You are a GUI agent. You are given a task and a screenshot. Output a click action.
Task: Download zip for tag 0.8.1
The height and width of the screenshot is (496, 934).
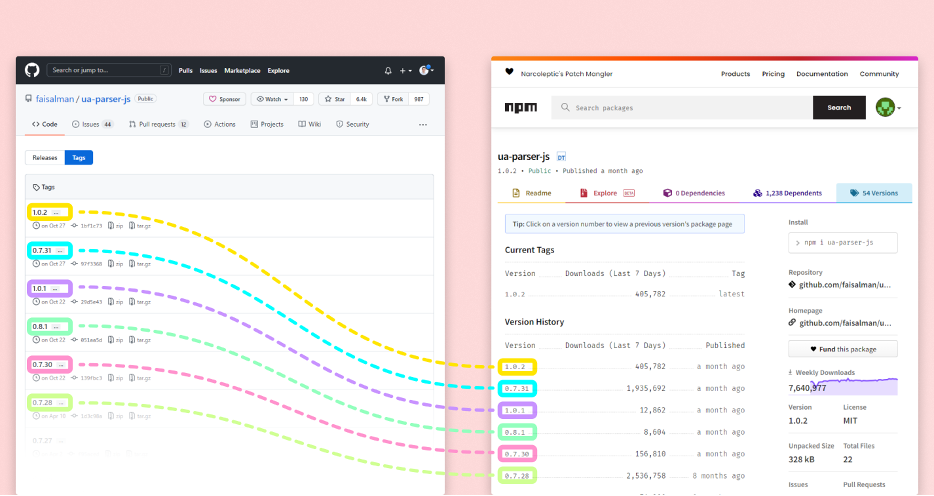tap(116, 340)
